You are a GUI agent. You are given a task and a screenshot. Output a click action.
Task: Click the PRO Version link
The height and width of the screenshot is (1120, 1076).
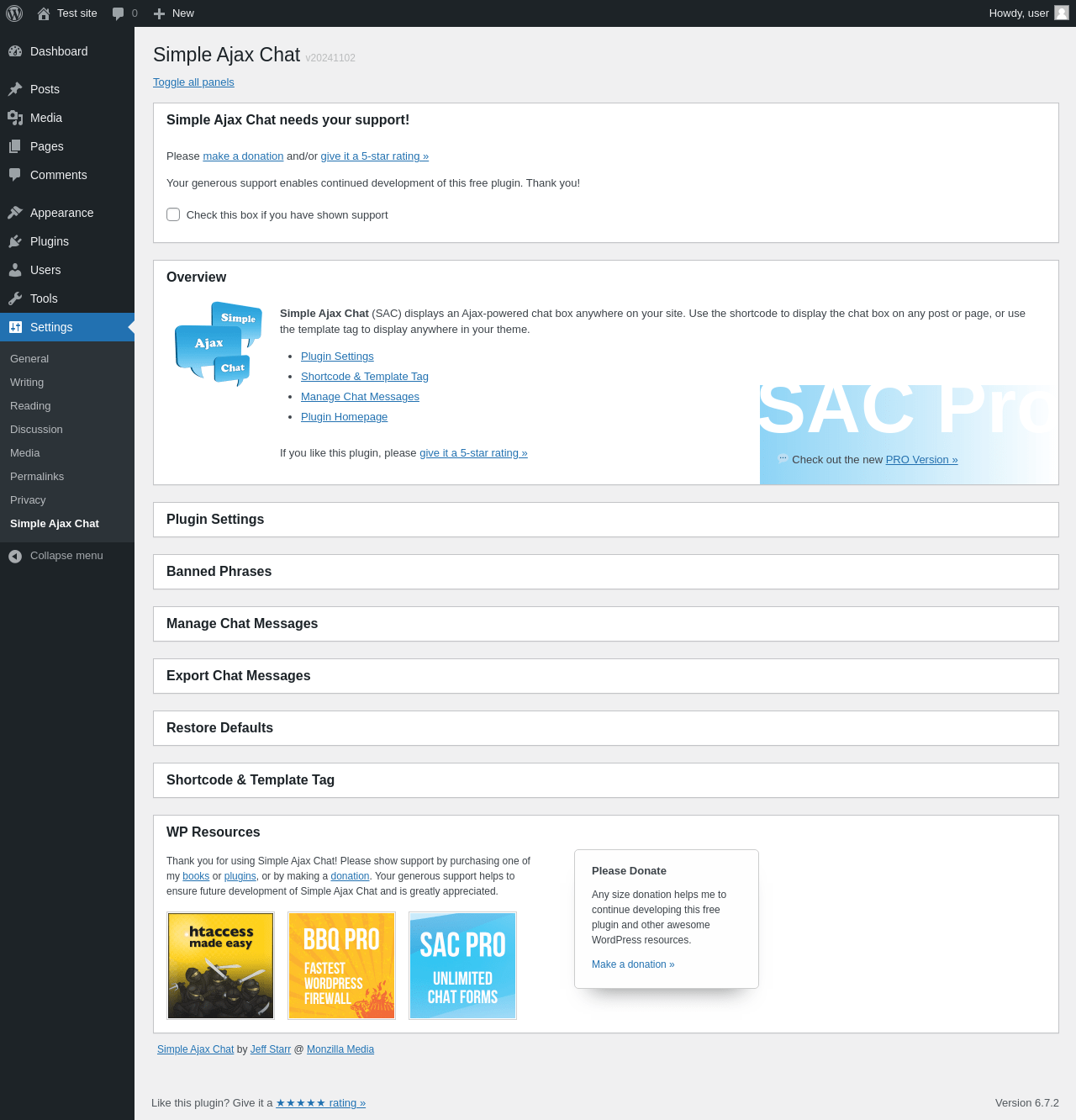tap(922, 460)
